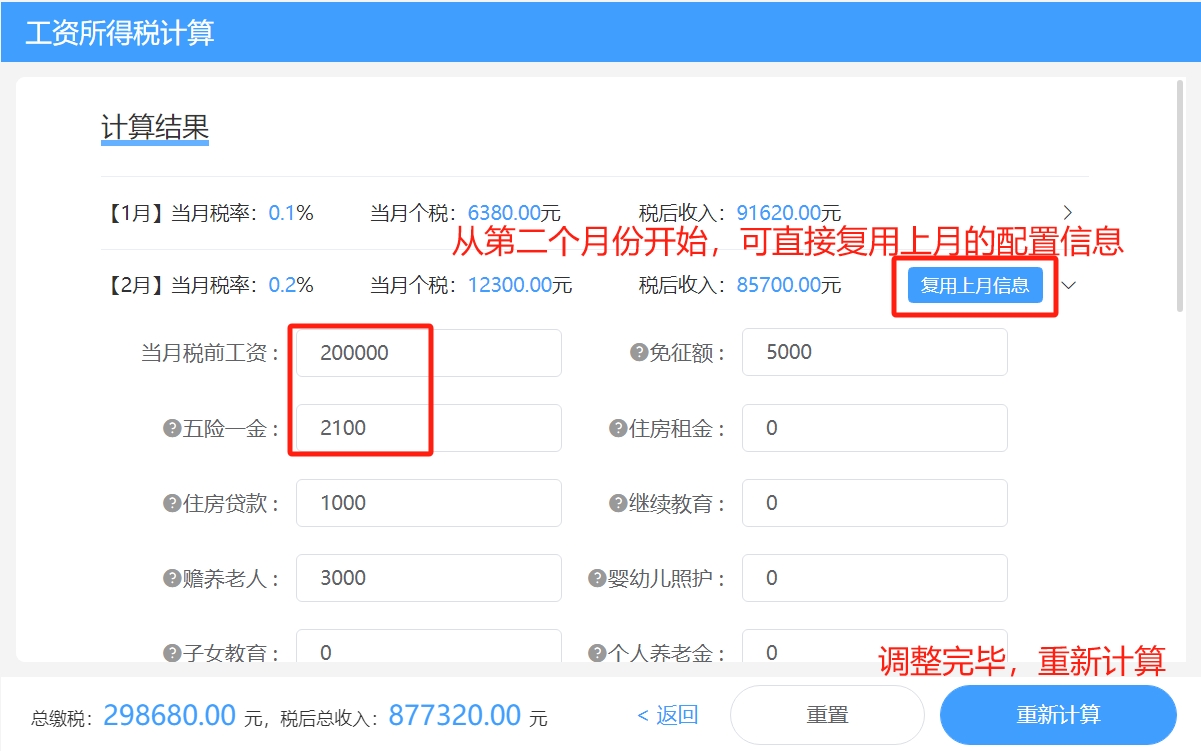Image resolution: width=1201 pixels, height=751 pixels.
Task: Click the help icon beside 住房租金
Action: point(618,428)
